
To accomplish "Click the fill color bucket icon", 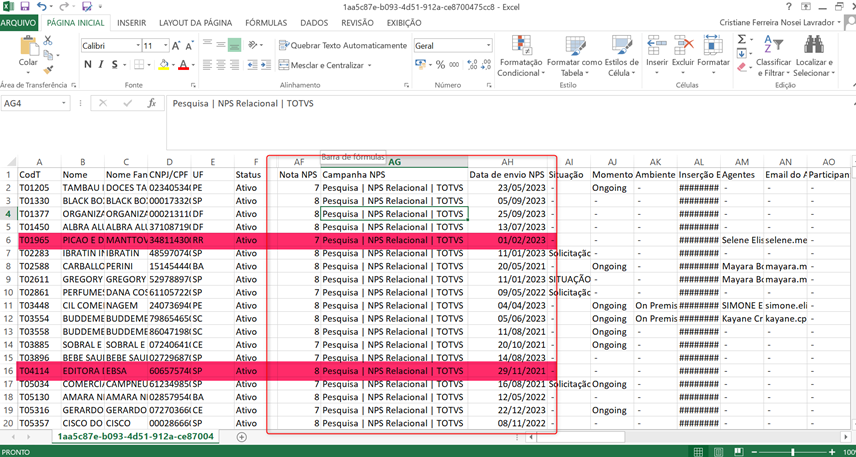I will click(x=163, y=65).
